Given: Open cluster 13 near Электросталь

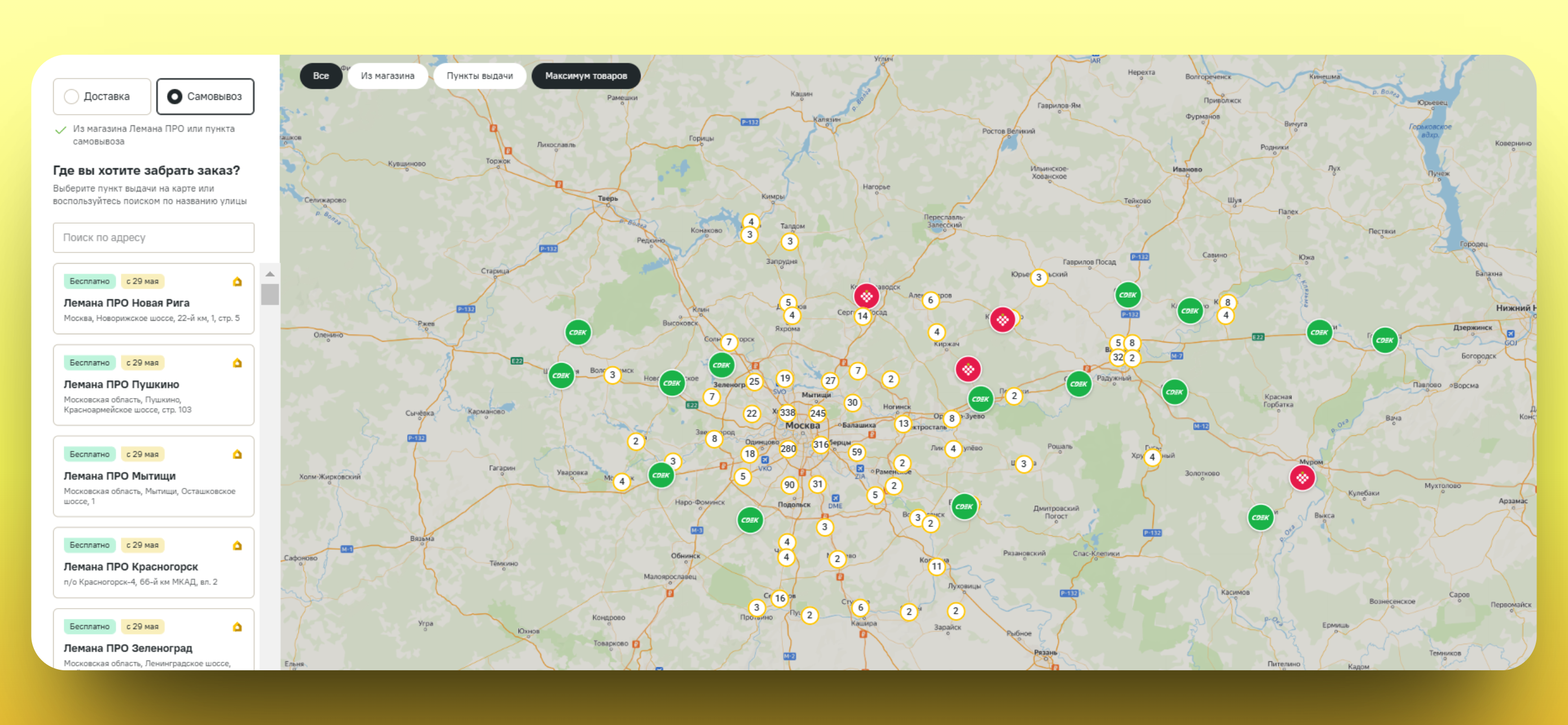Looking at the screenshot, I should click(x=903, y=423).
